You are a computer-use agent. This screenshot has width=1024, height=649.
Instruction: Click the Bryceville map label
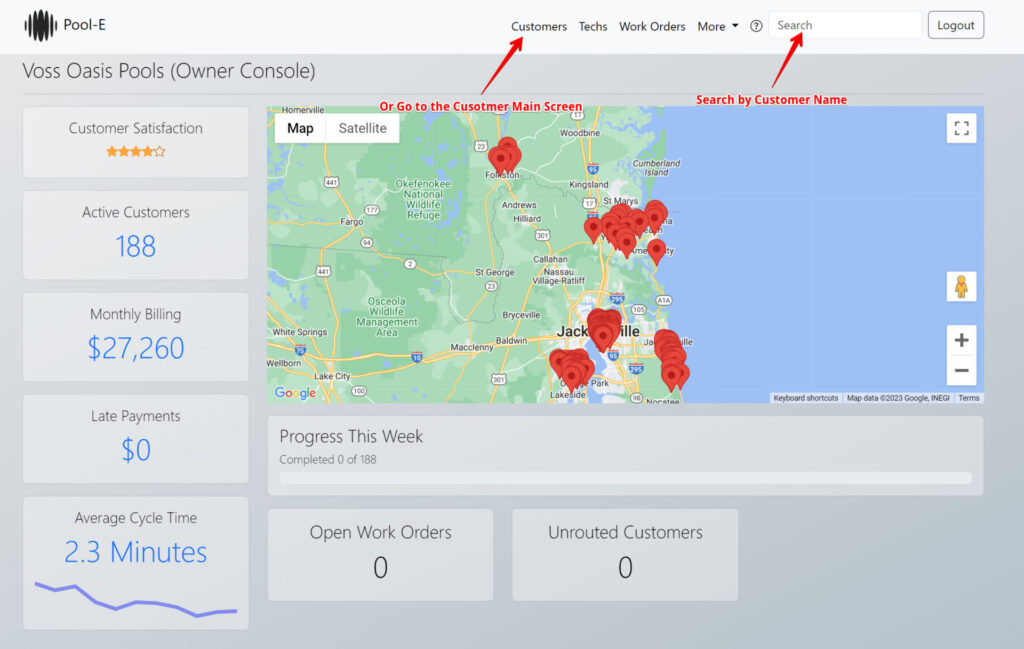521,315
